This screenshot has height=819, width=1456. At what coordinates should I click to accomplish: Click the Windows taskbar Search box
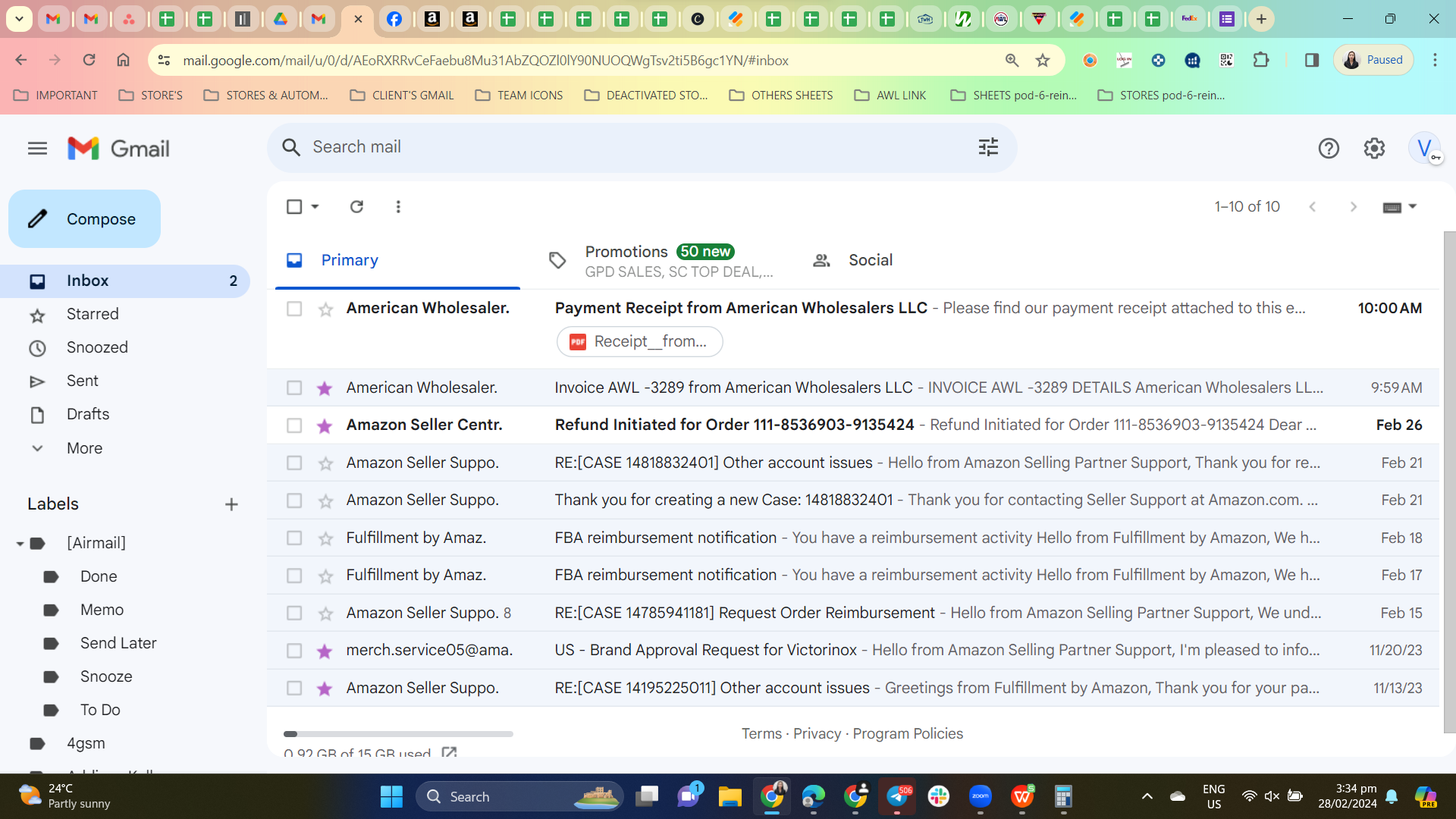pyautogui.click(x=519, y=797)
